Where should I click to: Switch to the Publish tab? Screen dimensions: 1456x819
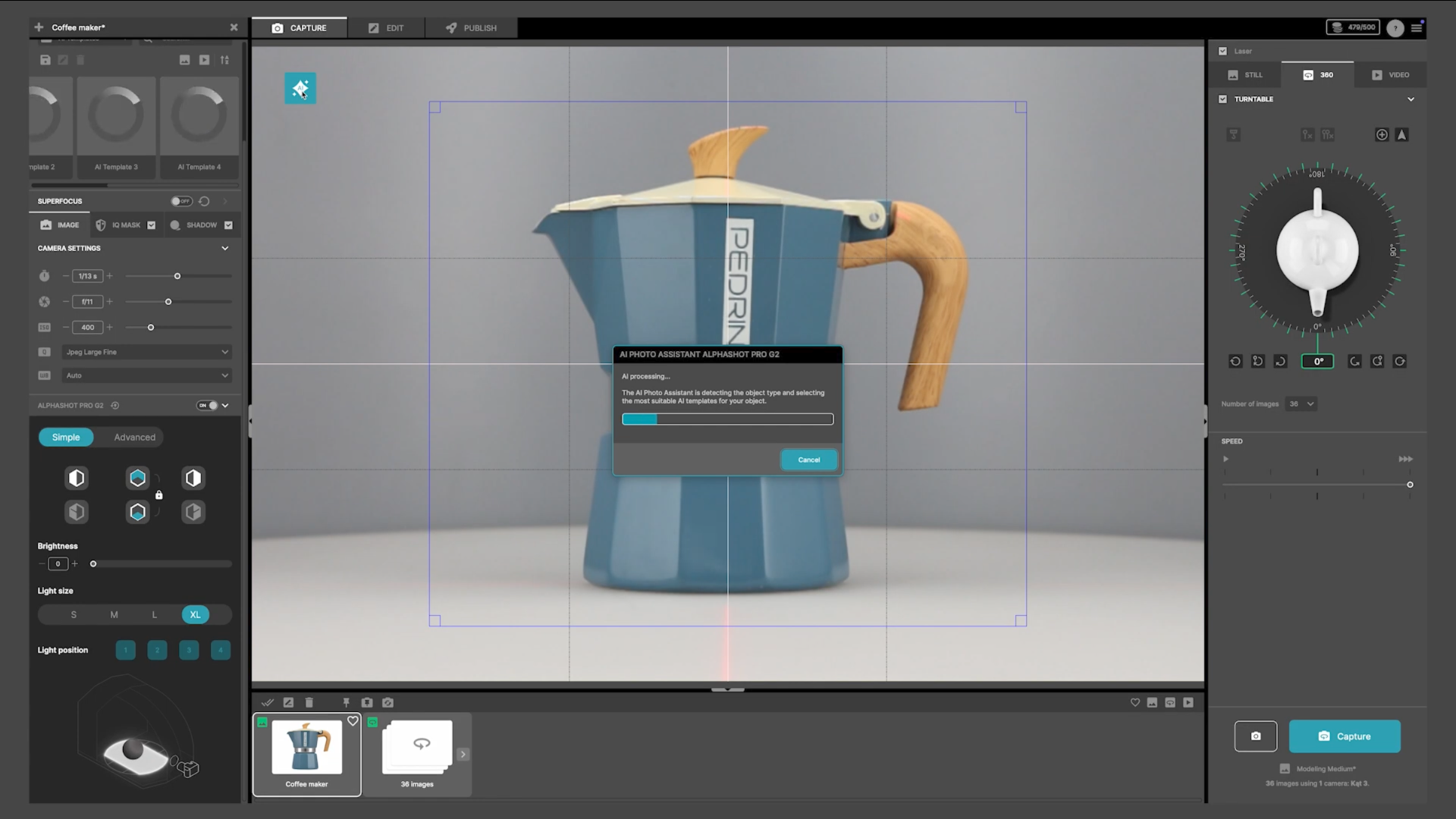(471, 28)
